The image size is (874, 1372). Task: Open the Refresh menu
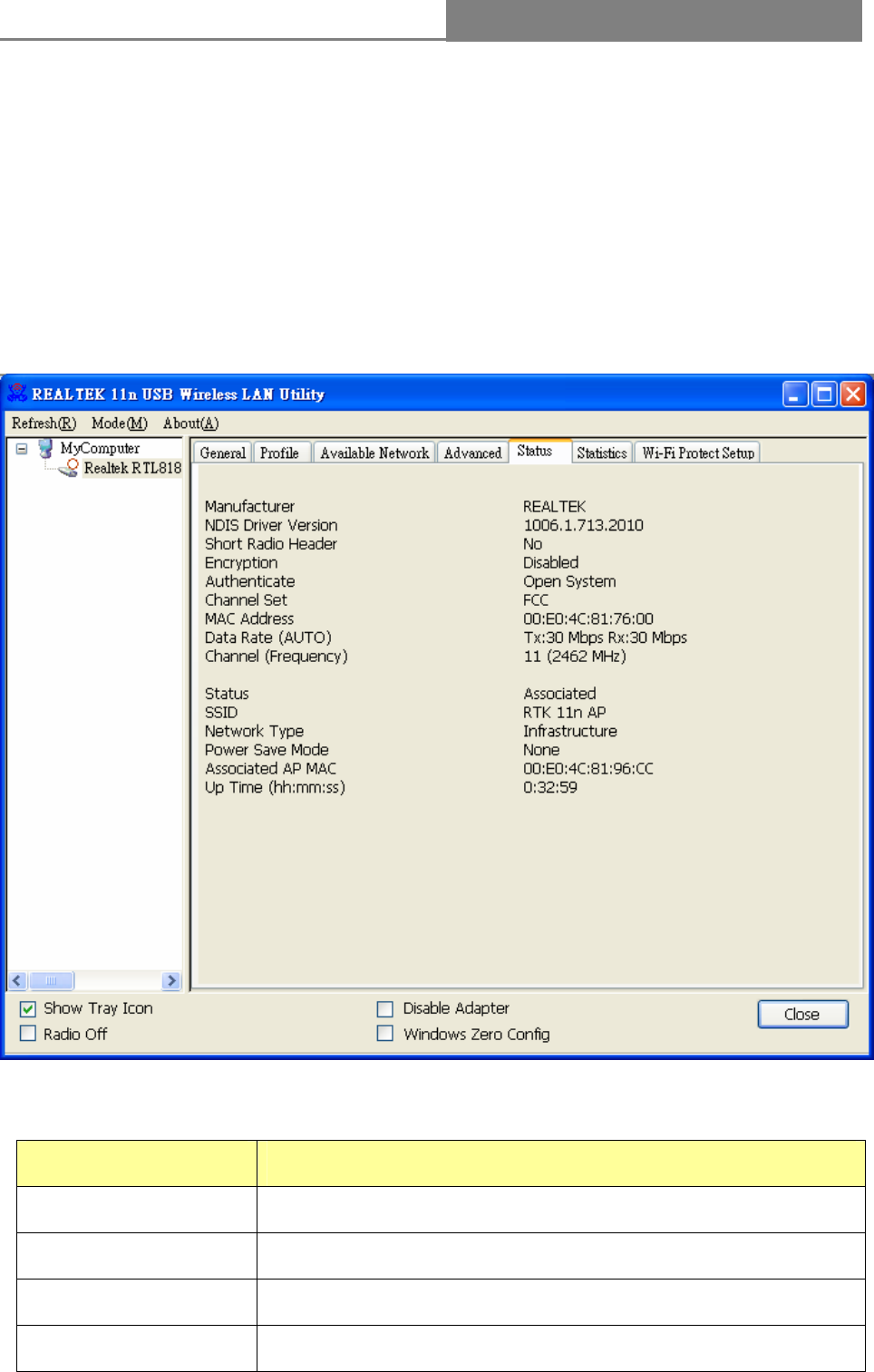44,423
